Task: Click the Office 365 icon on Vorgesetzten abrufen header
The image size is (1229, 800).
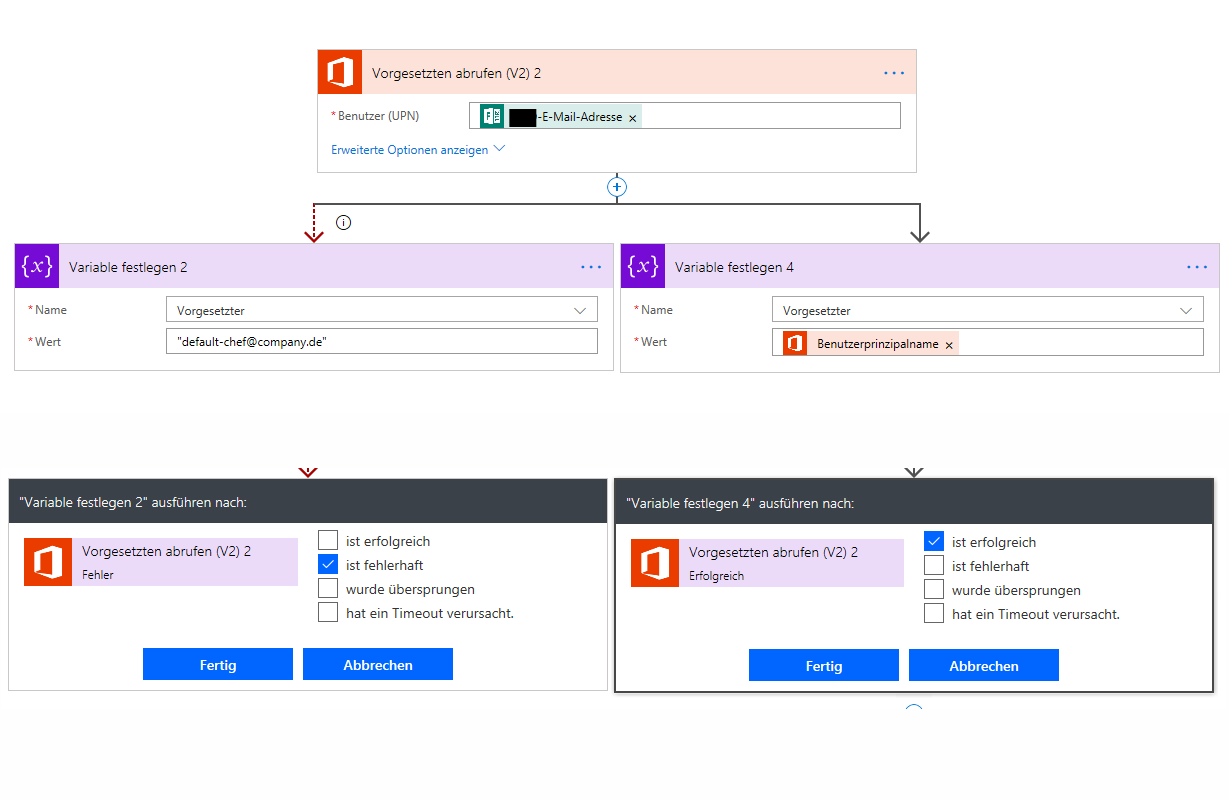Action: [x=339, y=71]
